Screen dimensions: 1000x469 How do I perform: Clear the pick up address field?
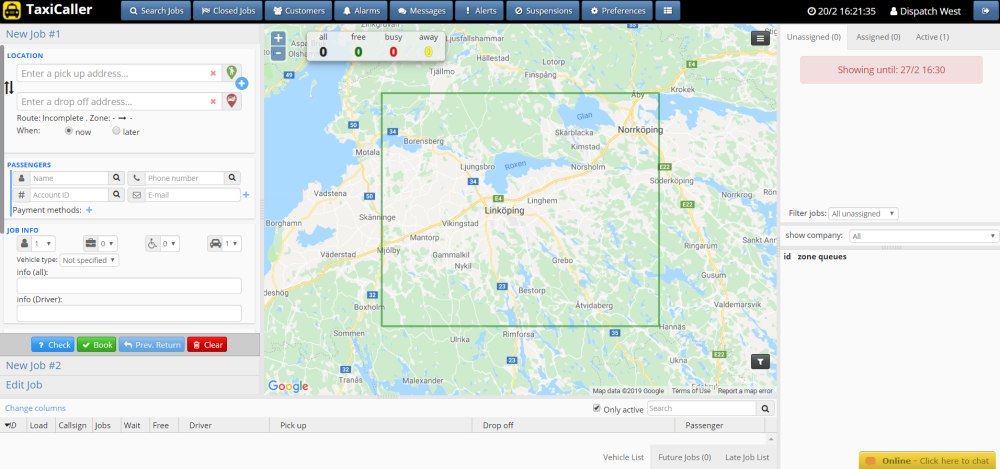point(213,73)
